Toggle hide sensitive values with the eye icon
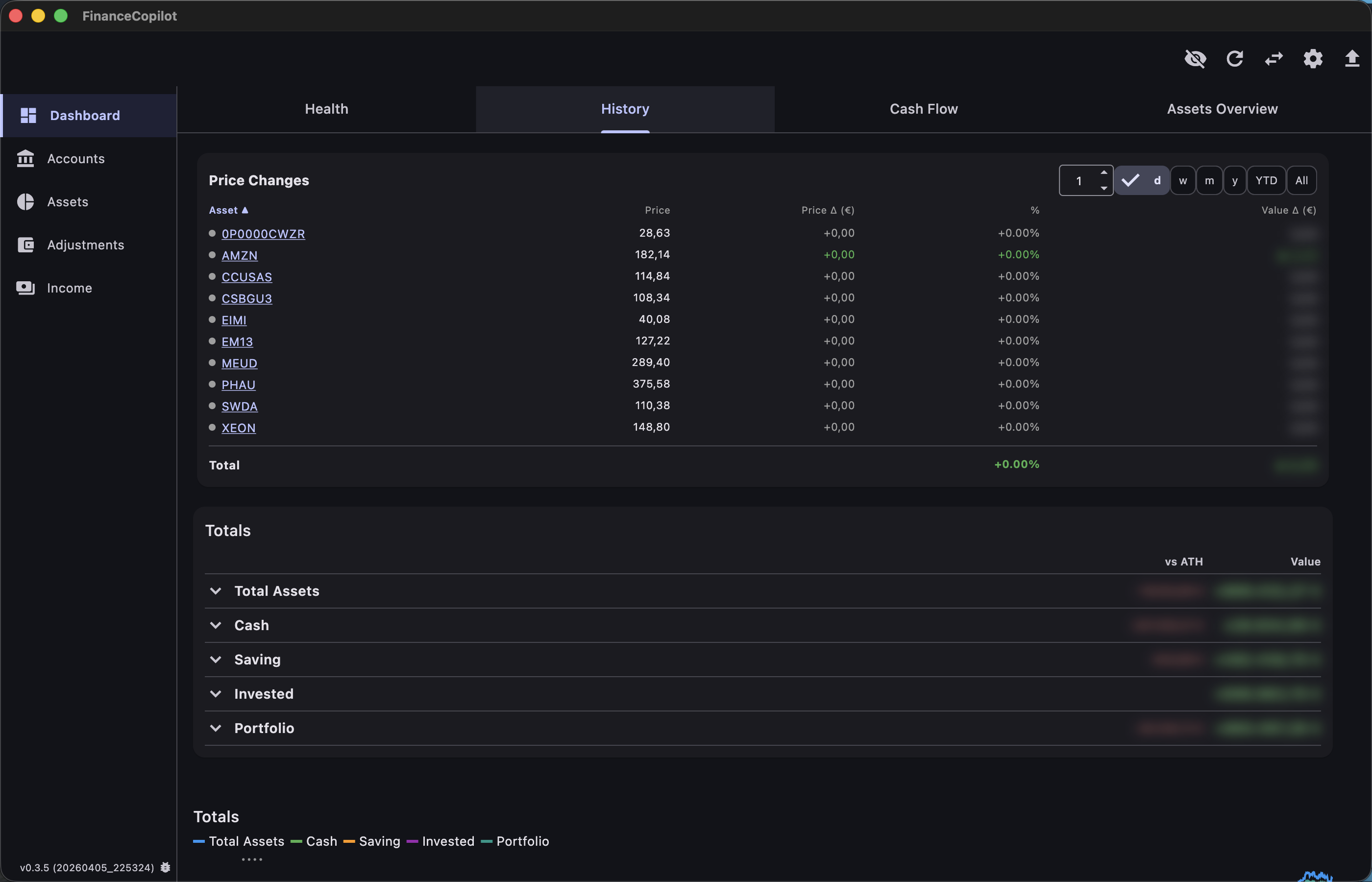Screen dimensions: 1372x882 tap(1196, 59)
